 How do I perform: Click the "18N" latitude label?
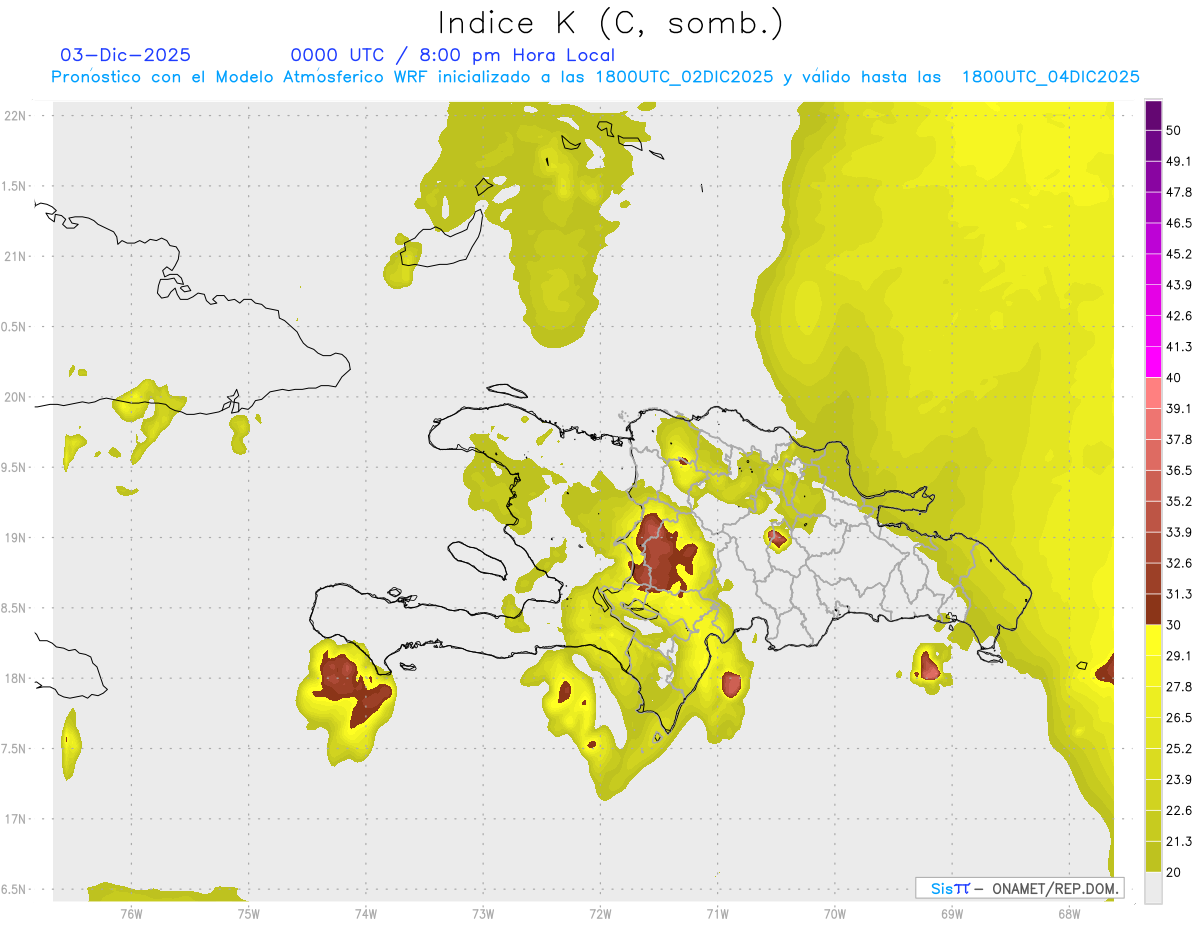coord(16,678)
